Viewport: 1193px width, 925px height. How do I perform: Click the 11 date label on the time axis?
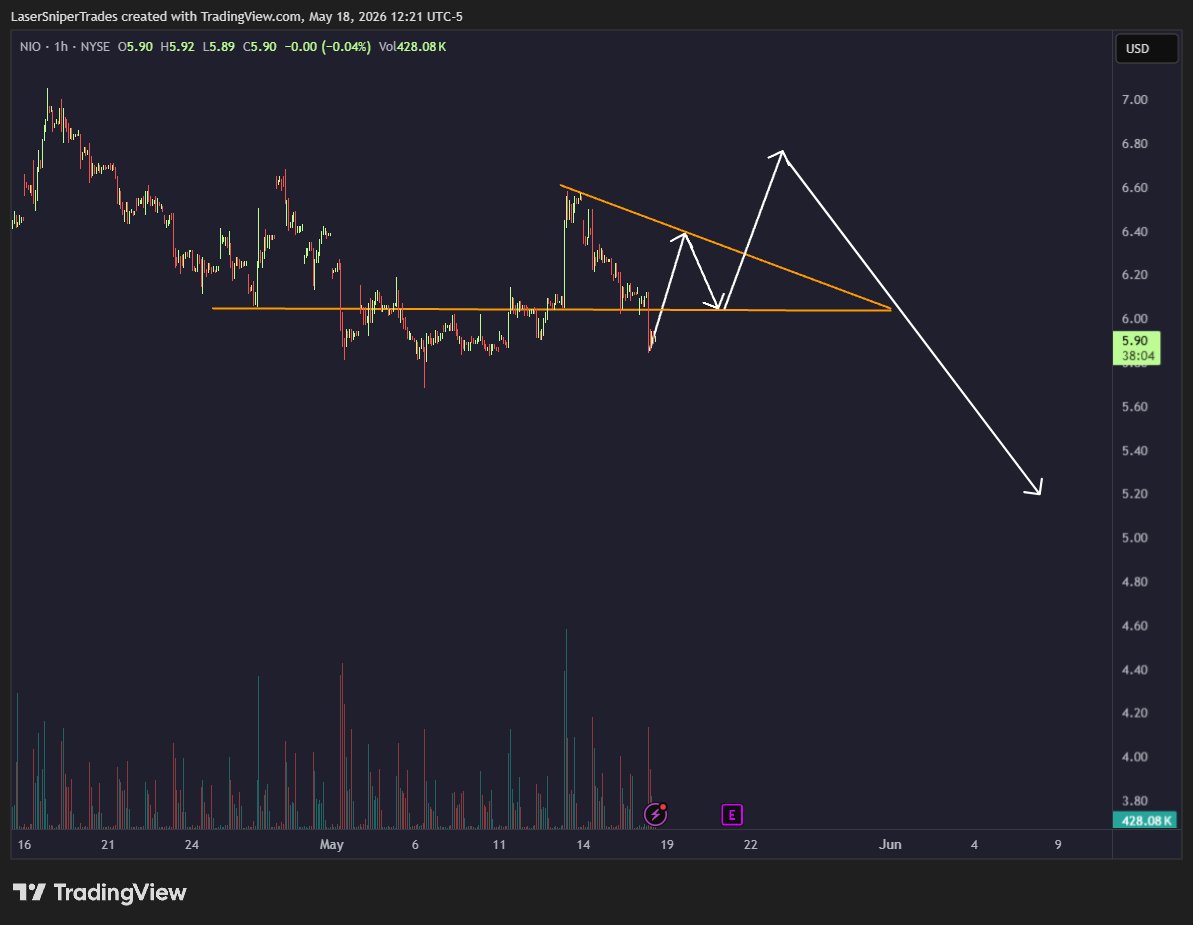coord(499,844)
